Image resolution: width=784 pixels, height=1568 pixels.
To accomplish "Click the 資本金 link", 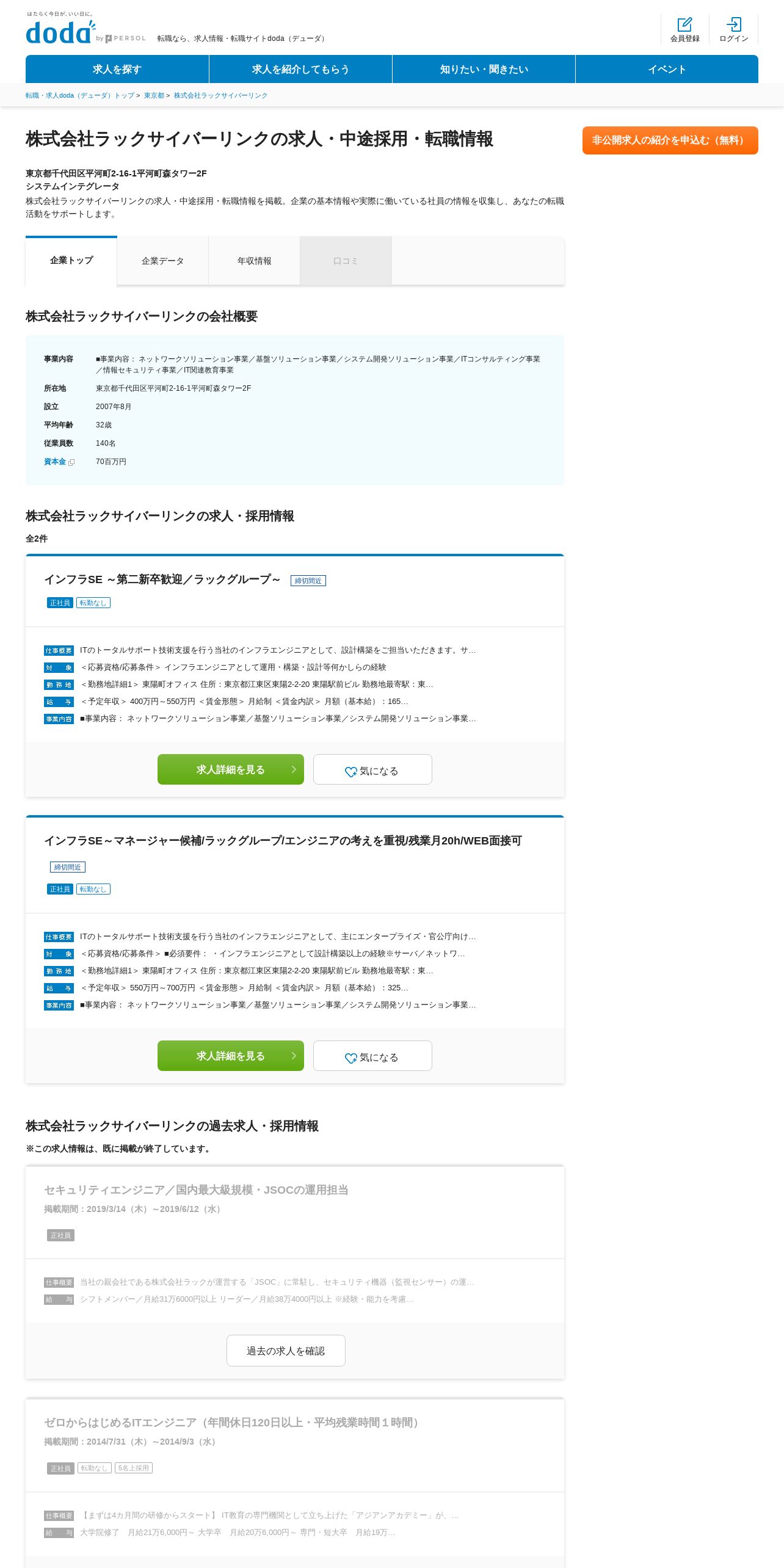I will point(55,462).
